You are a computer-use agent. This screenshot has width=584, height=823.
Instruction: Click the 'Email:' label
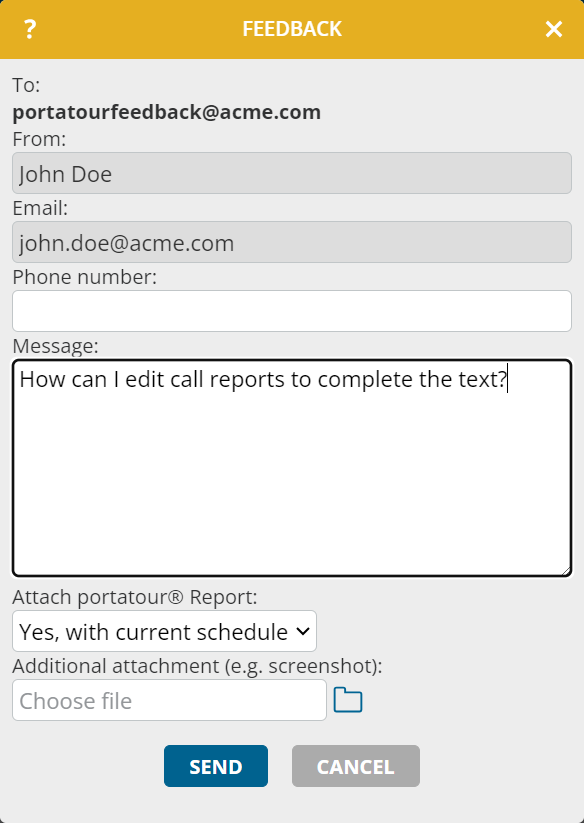(x=40, y=208)
